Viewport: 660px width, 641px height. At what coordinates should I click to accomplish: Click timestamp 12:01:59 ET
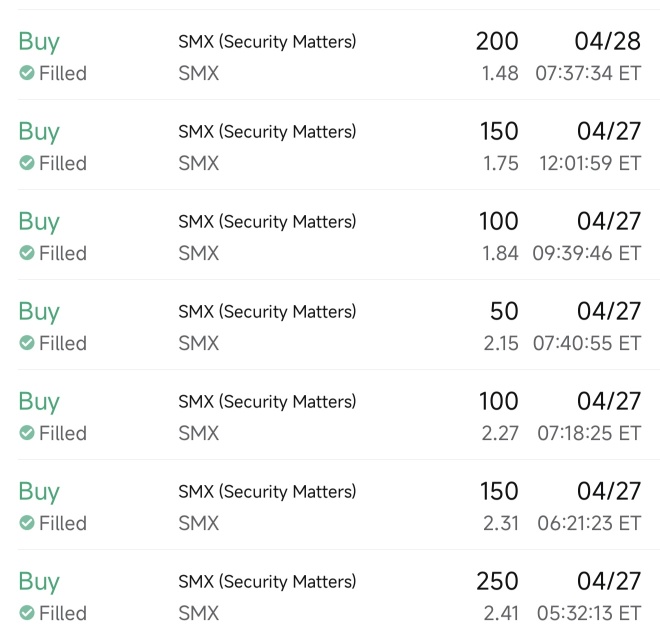click(x=590, y=163)
